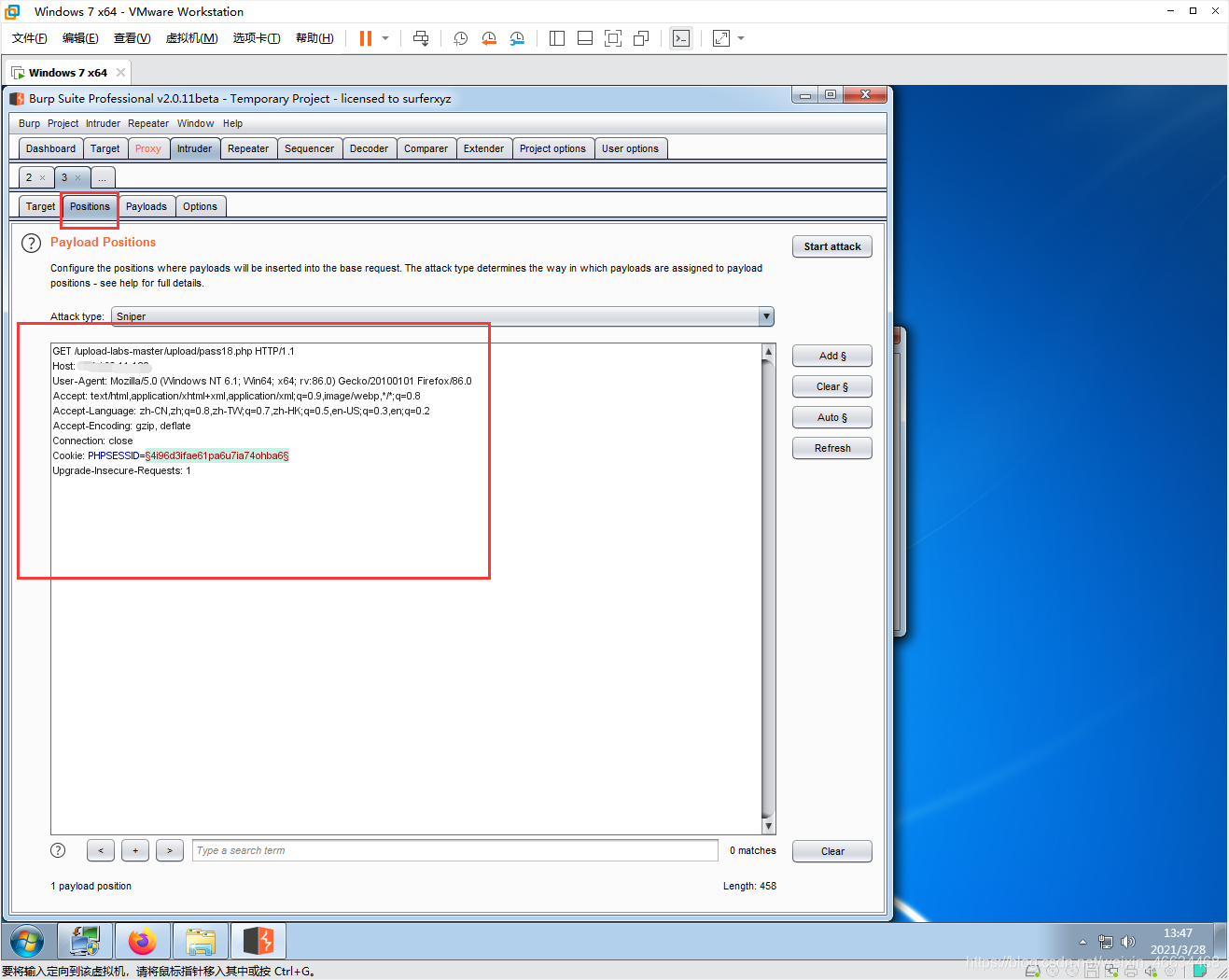Enter full screen mode icon in VMware toolbar
Viewport: 1229px width, 980px height.
click(613, 38)
